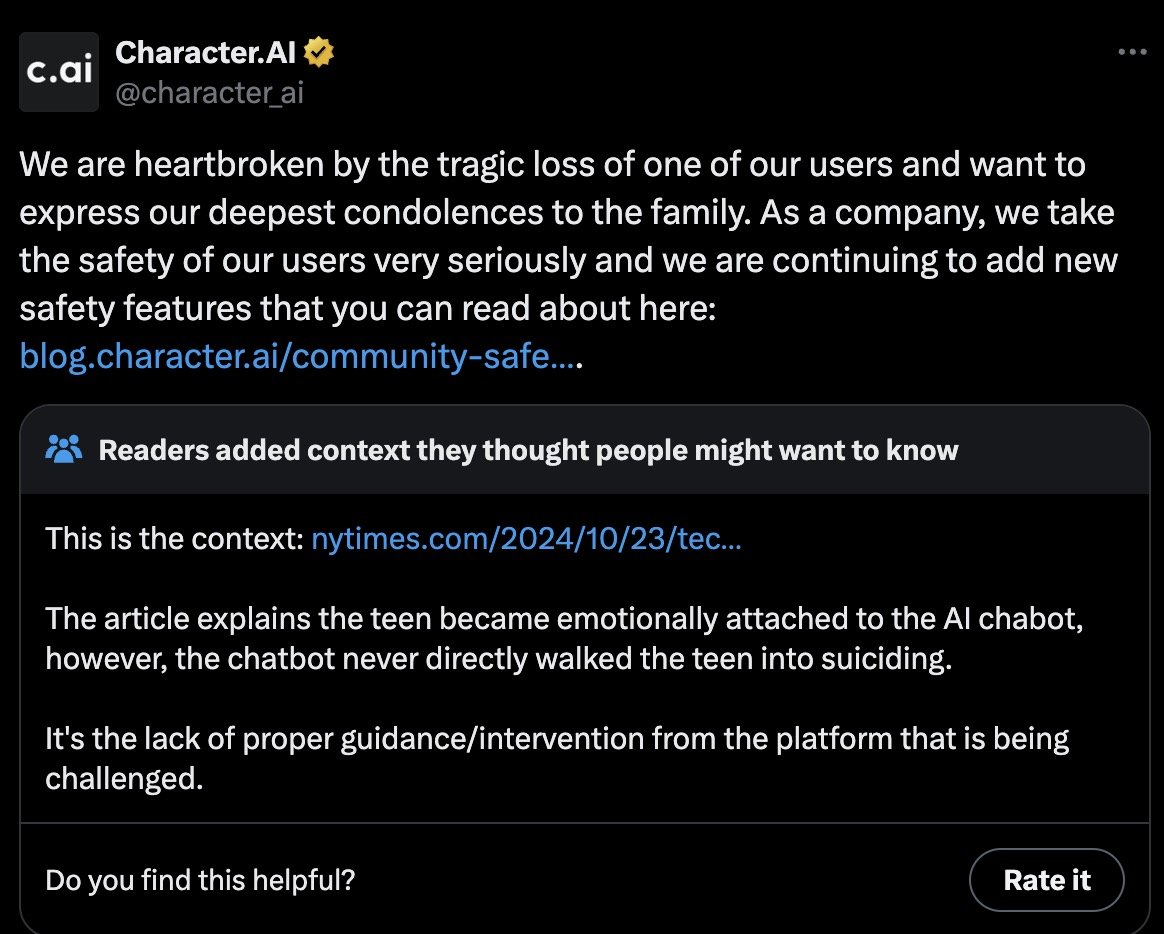
Task: Click the word "challenged." ending the note
Action: (124, 779)
